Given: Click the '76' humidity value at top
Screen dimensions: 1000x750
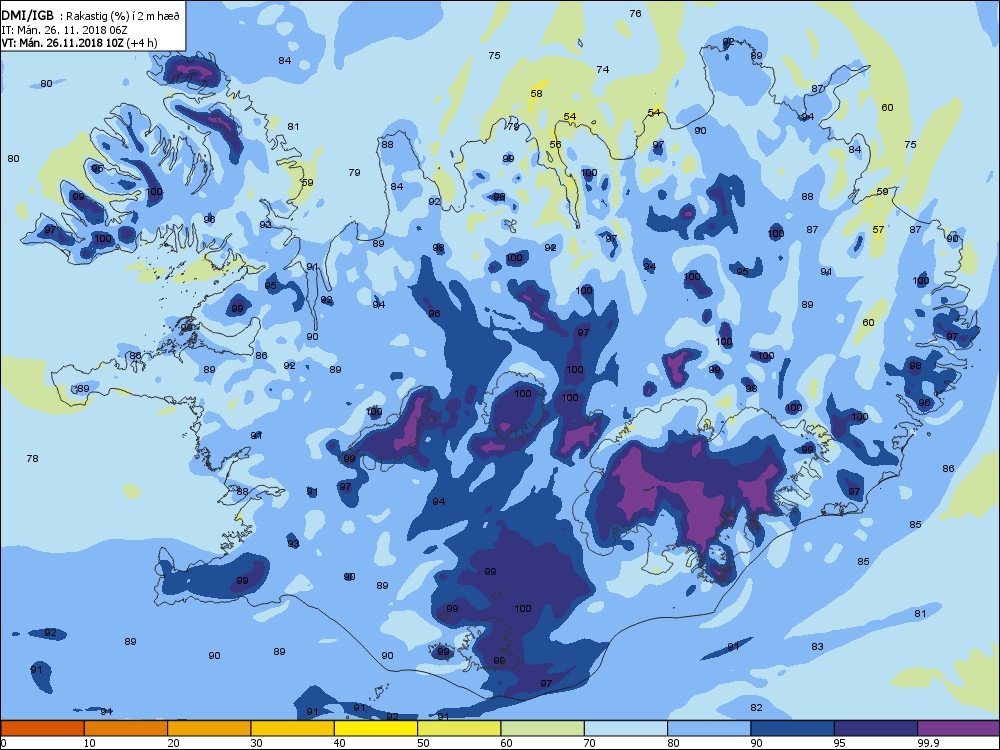Looking at the screenshot, I should pos(635,13).
